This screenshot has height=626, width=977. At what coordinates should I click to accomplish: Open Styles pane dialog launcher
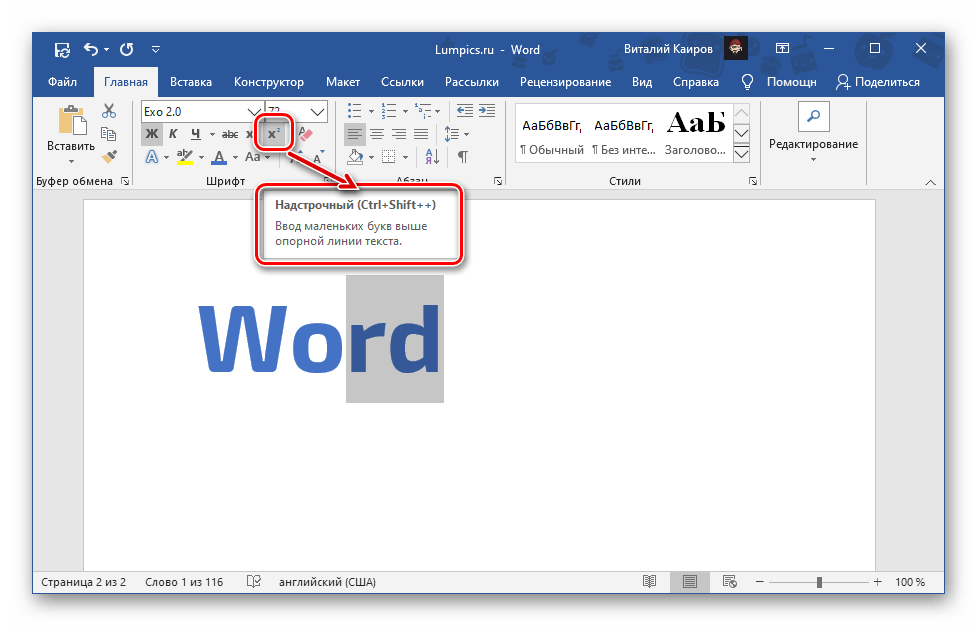(753, 181)
